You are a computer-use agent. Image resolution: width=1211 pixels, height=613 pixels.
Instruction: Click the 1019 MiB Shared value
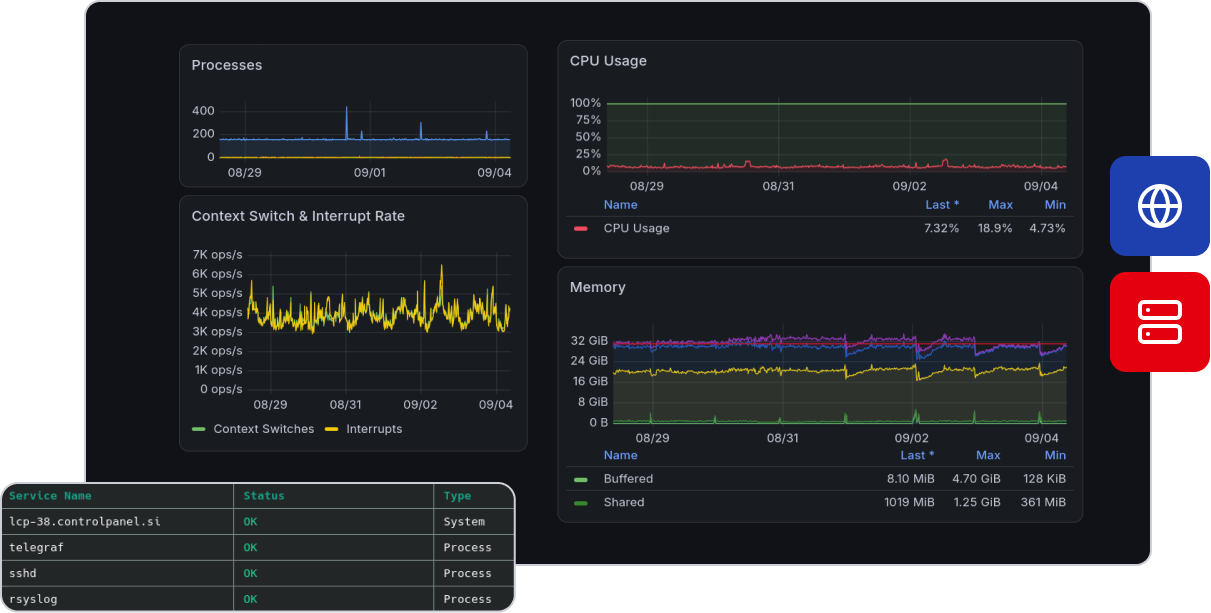pyautogui.click(x=909, y=502)
